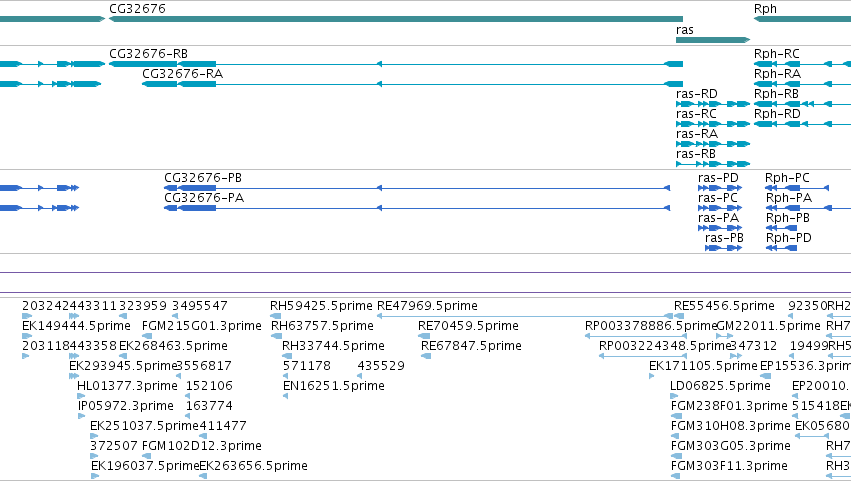Screen dimensions: 851x481
Task: Select the EK268463.5prime EST label
Action: tap(173, 346)
